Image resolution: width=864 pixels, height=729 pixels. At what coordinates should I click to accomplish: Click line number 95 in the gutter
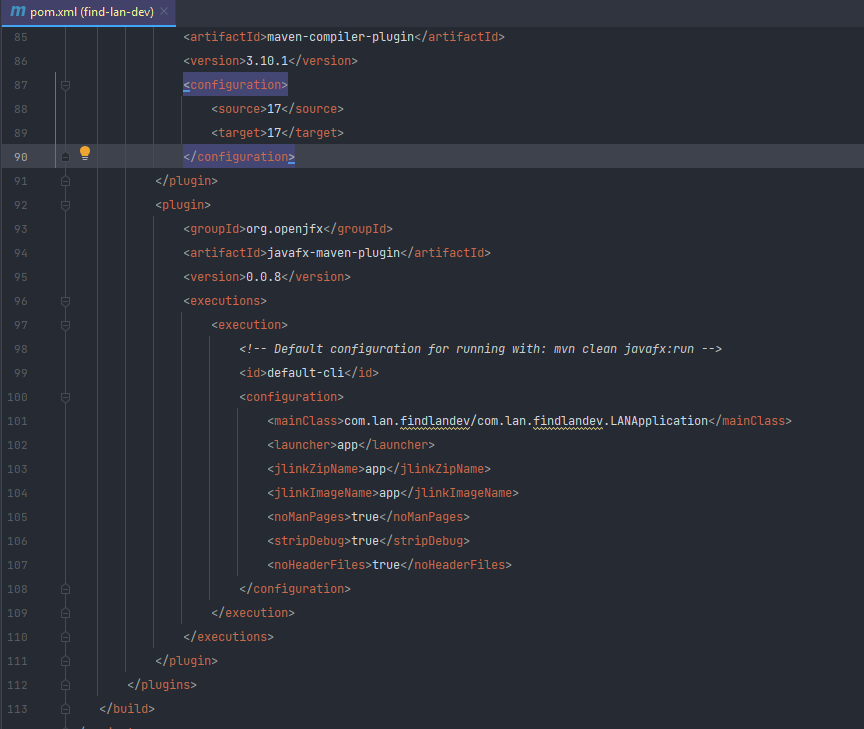pyautogui.click(x=20, y=277)
